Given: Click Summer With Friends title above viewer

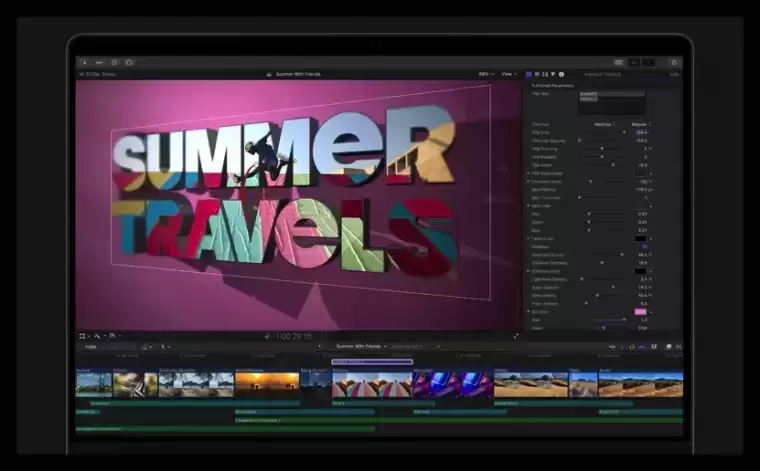Looking at the screenshot, I should 298,74.
